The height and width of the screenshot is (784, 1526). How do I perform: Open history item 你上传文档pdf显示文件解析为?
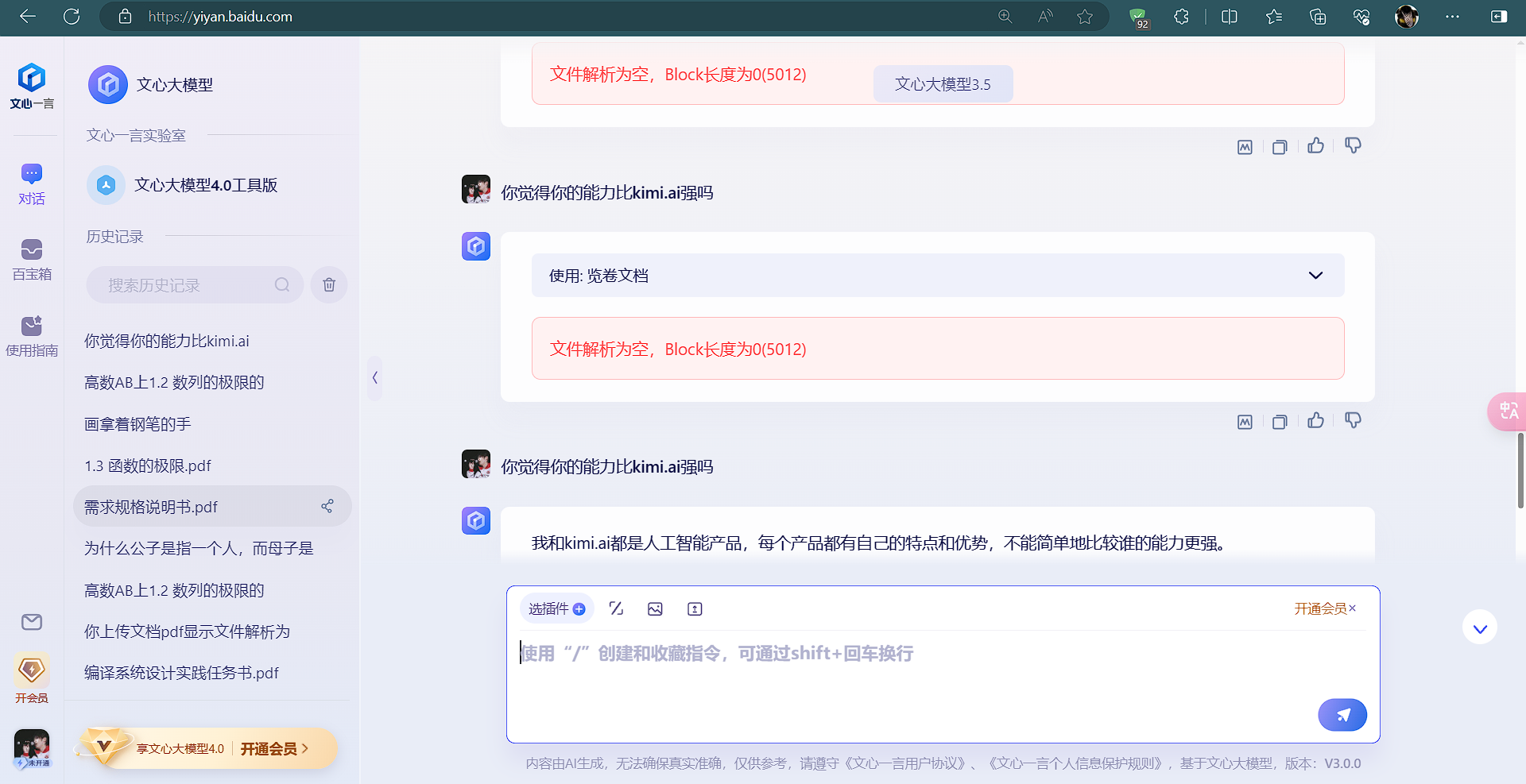187,631
